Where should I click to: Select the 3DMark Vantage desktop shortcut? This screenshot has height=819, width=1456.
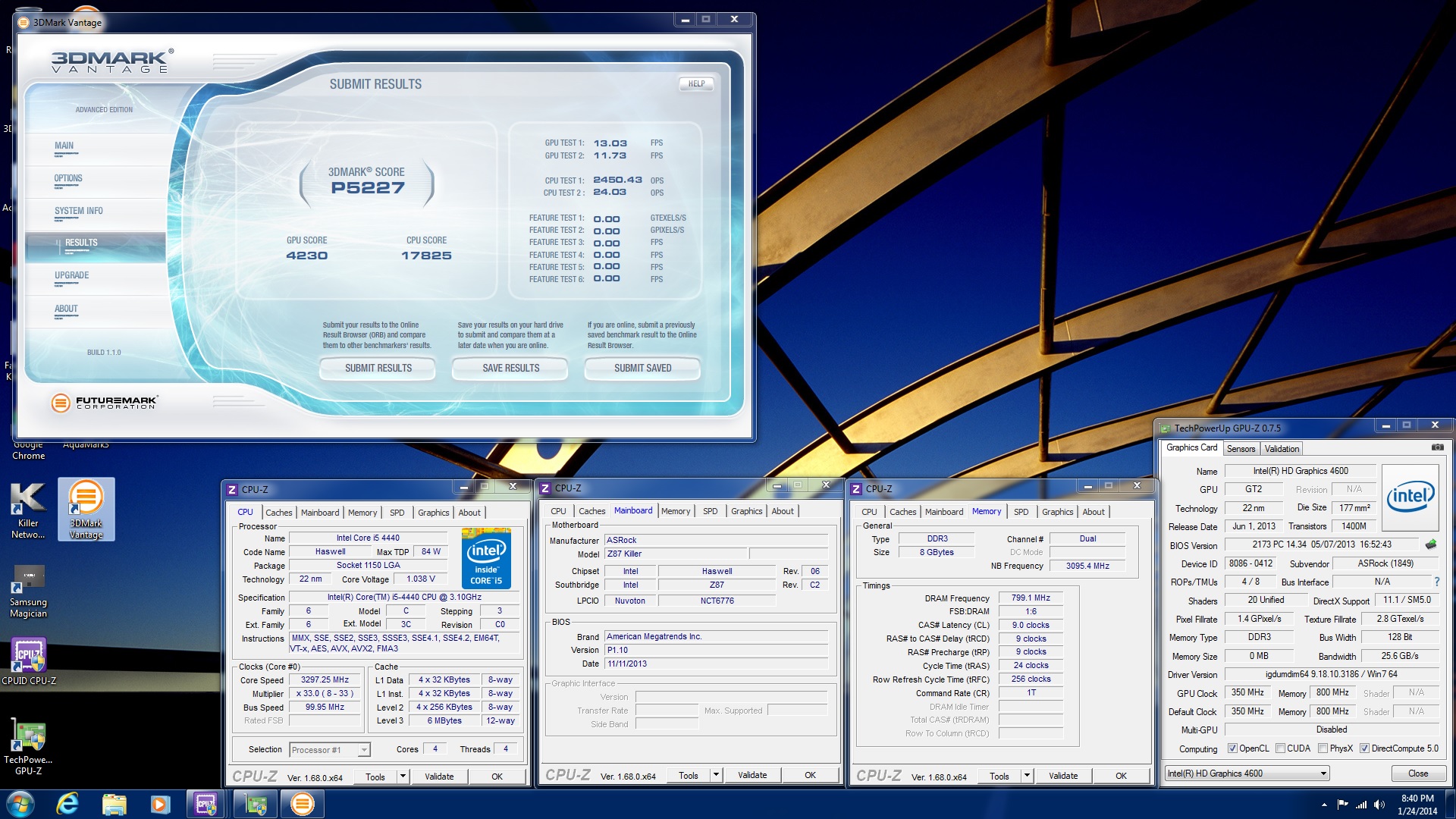tap(86, 510)
